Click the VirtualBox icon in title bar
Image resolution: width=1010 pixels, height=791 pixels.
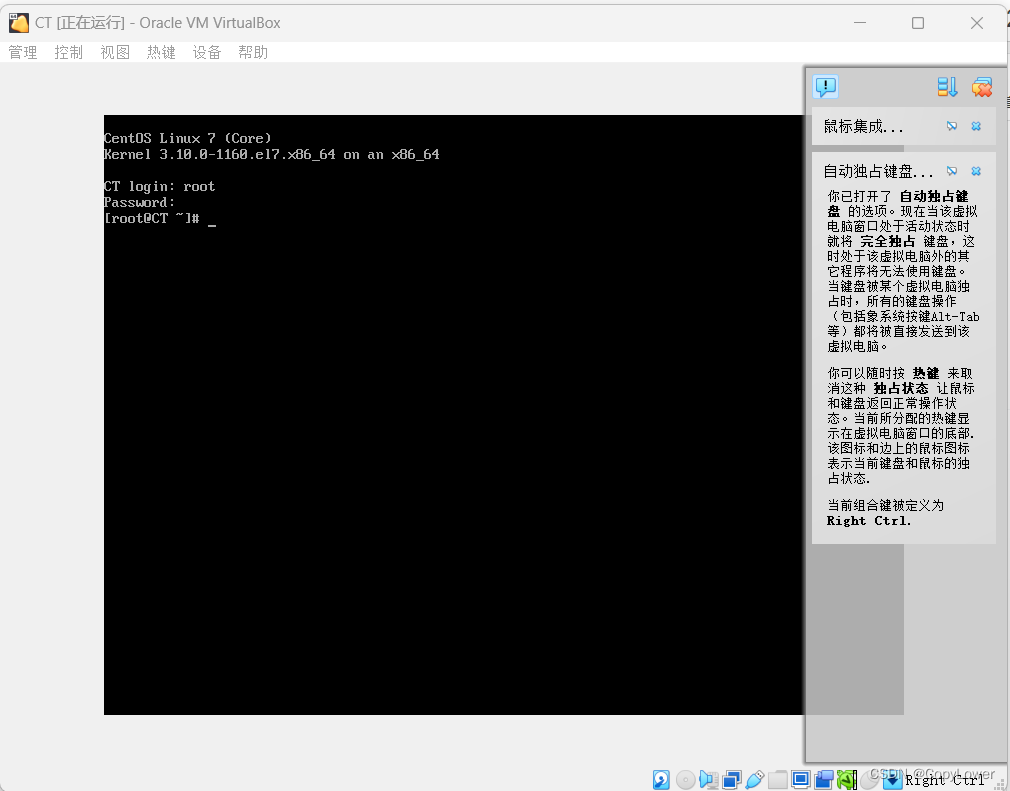[19, 23]
